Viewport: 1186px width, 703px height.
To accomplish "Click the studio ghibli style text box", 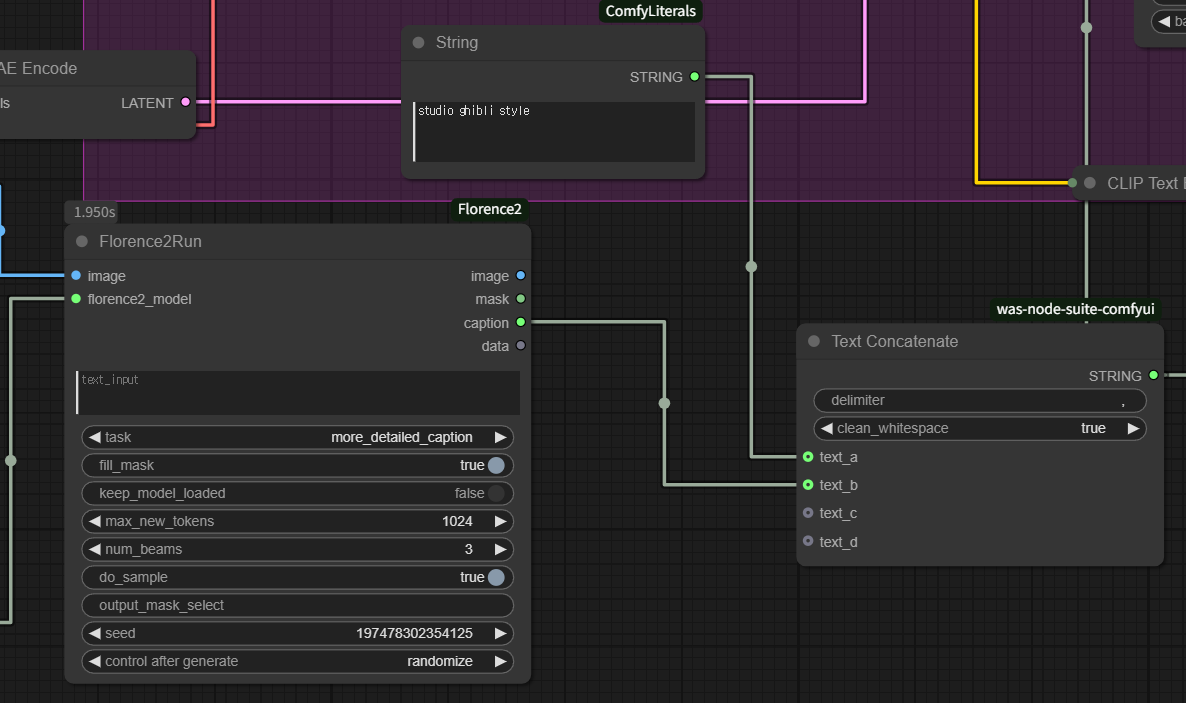I will click(x=554, y=132).
